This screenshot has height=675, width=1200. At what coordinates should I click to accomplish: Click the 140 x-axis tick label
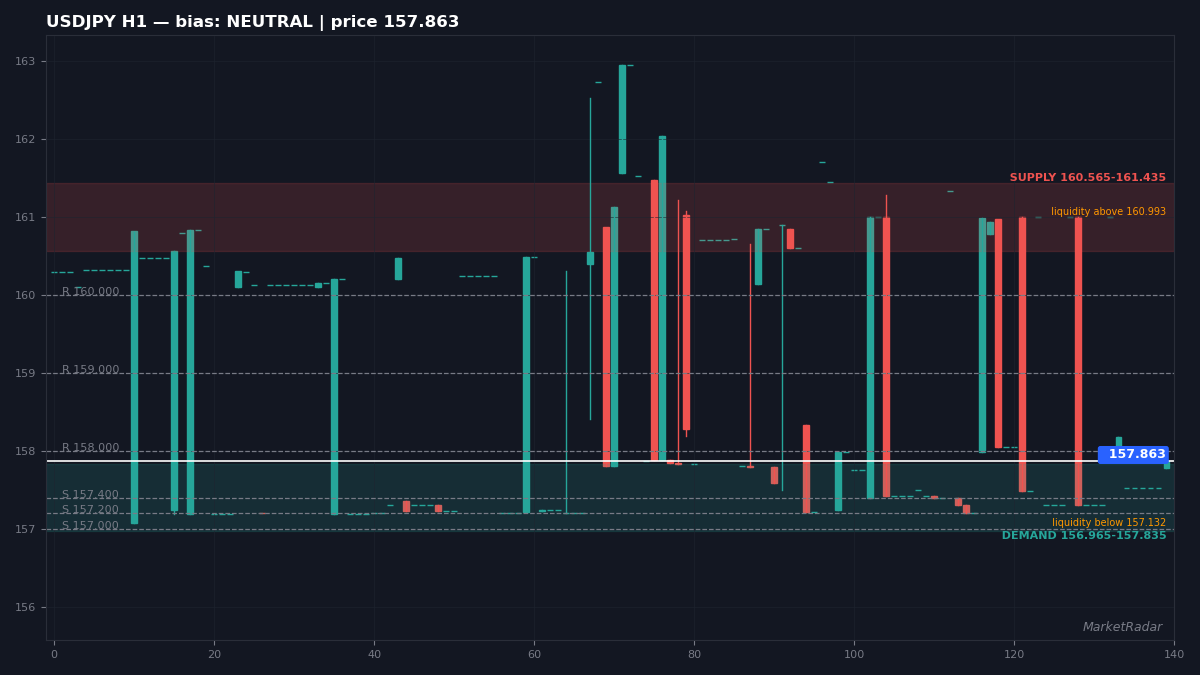tap(1174, 654)
